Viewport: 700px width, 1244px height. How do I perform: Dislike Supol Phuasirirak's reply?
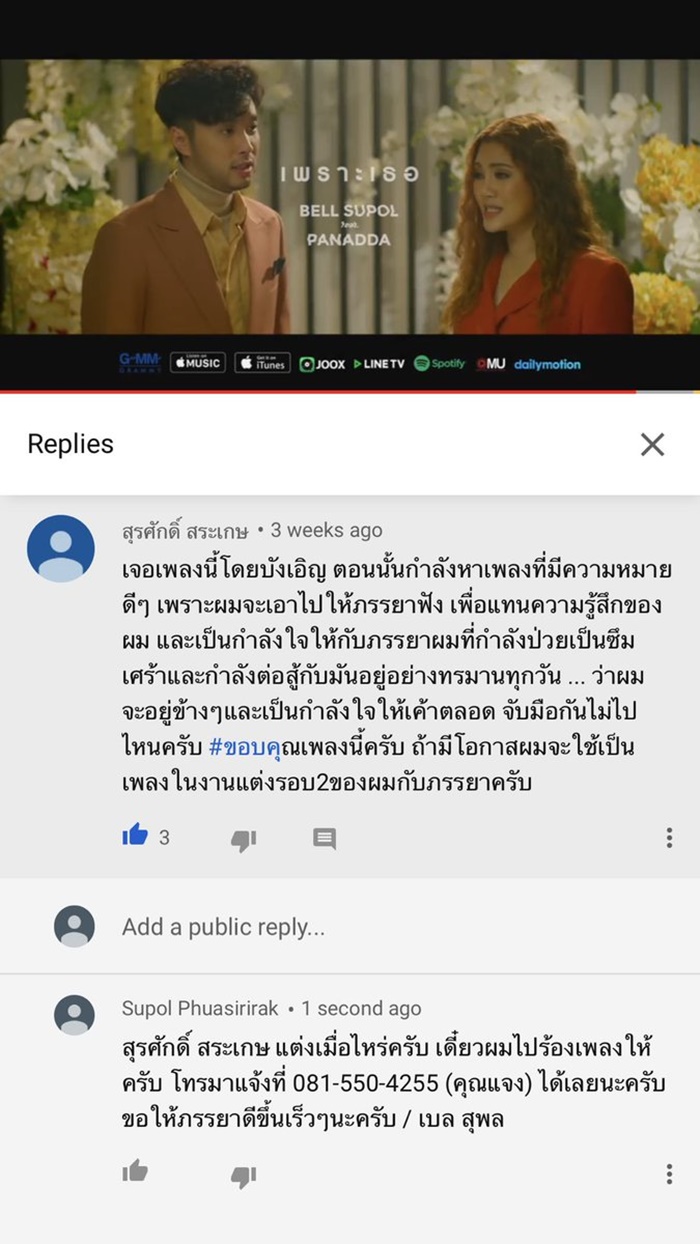pos(243,1176)
